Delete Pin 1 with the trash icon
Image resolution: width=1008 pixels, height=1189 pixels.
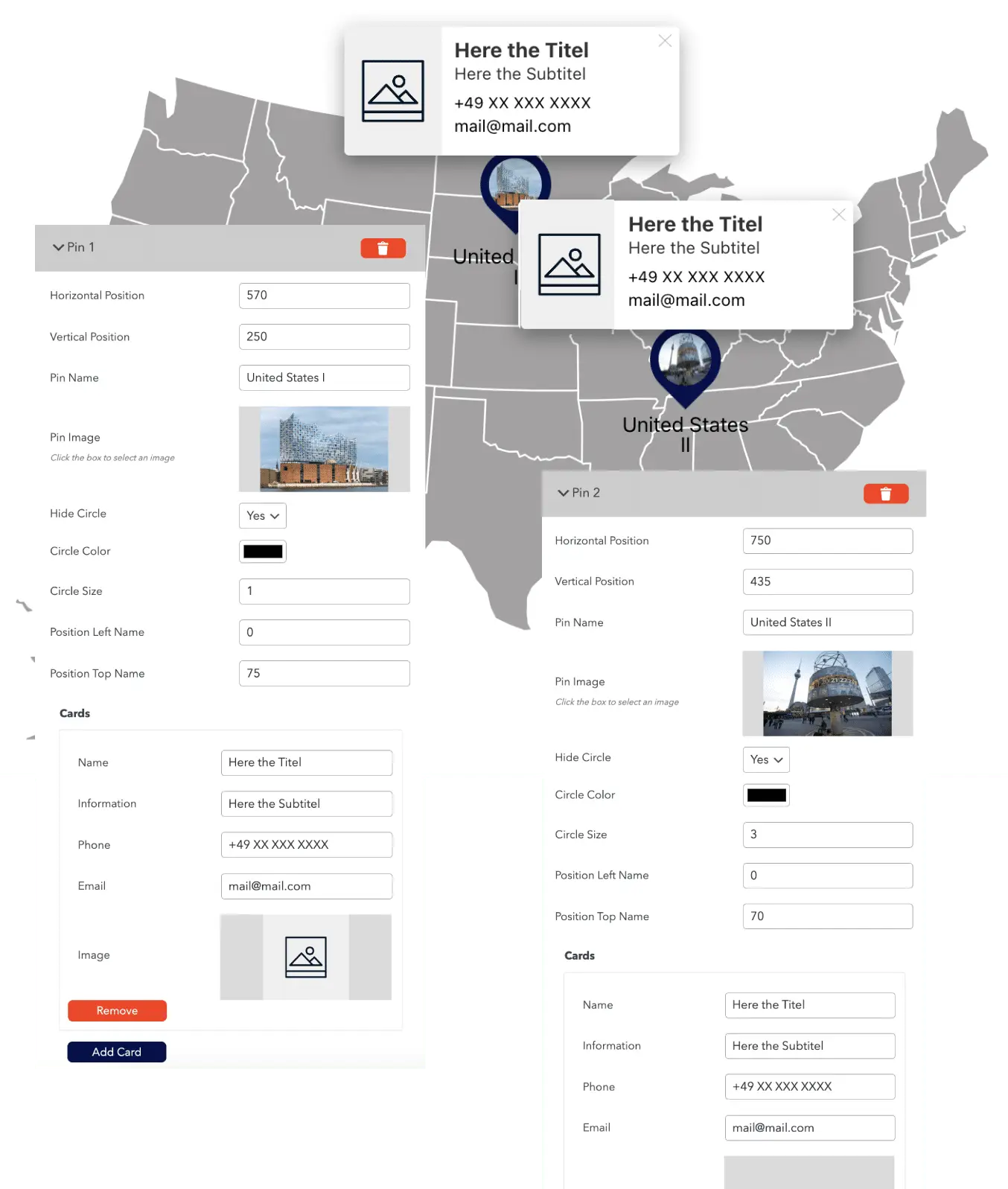tap(383, 248)
